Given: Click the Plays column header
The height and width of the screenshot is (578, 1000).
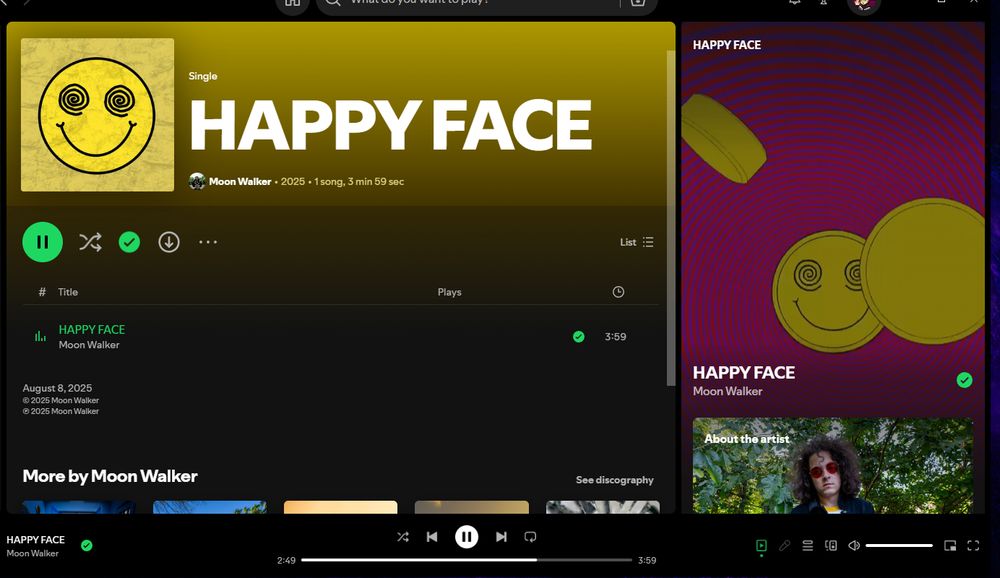Looking at the screenshot, I should point(450,292).
